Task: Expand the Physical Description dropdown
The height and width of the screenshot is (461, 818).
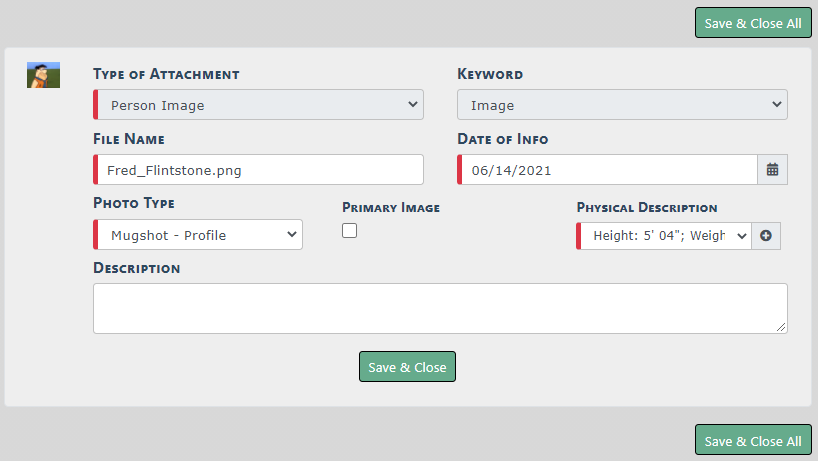Action: (x=664, y=236)
